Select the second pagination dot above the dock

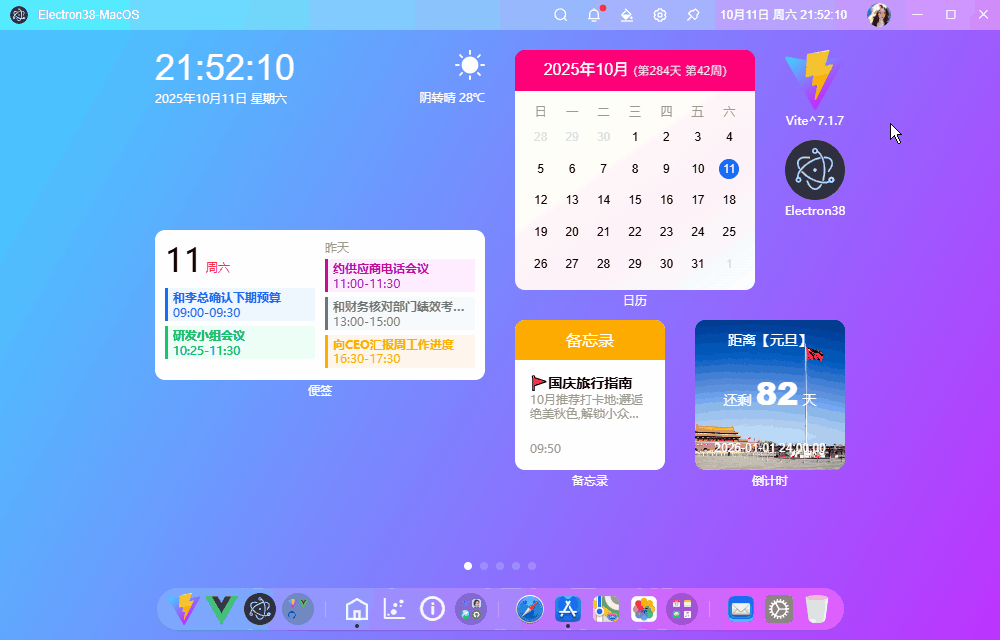point(484,565)
